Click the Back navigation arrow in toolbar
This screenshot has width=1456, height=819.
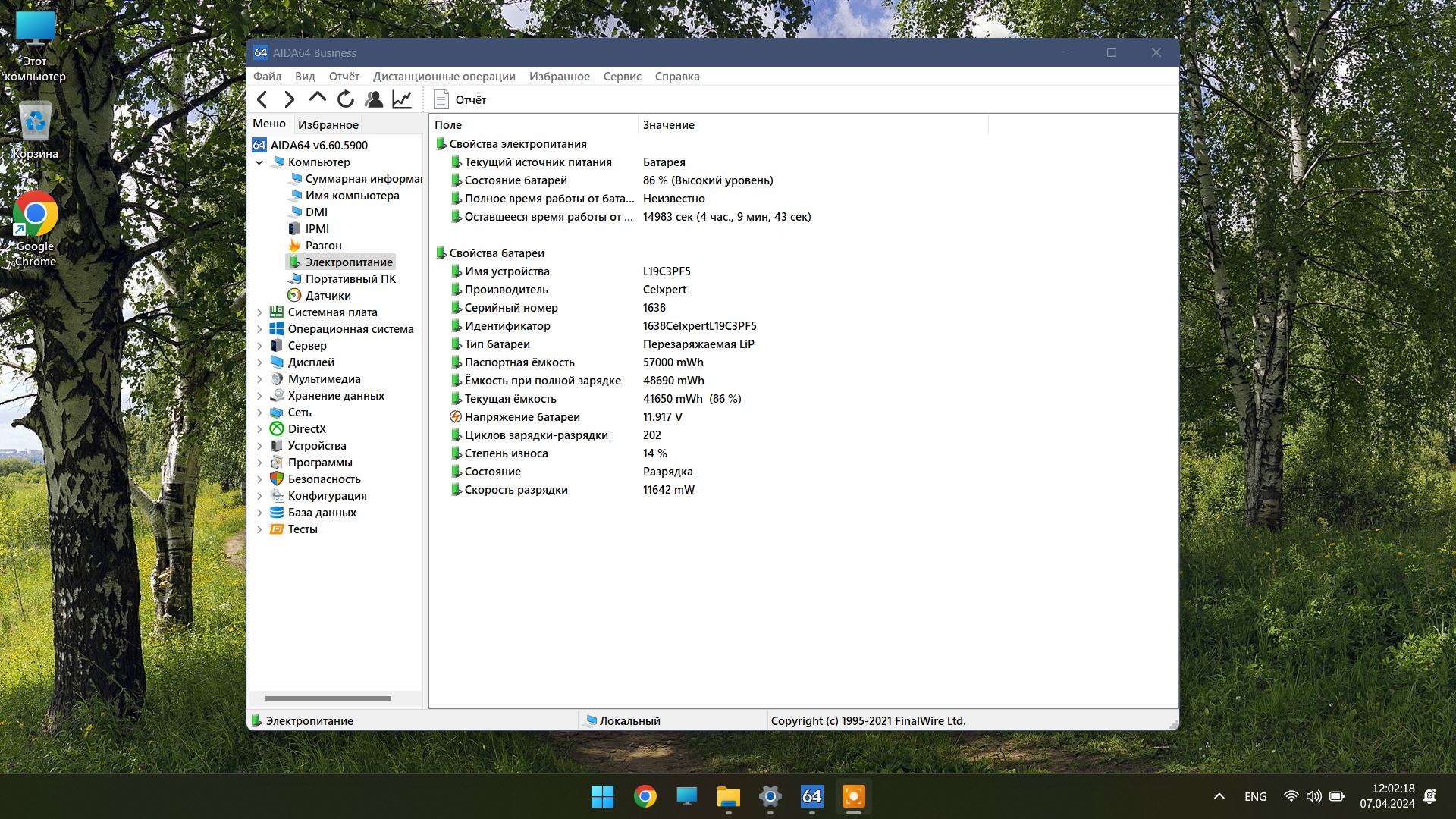click(x=262, y=99)
